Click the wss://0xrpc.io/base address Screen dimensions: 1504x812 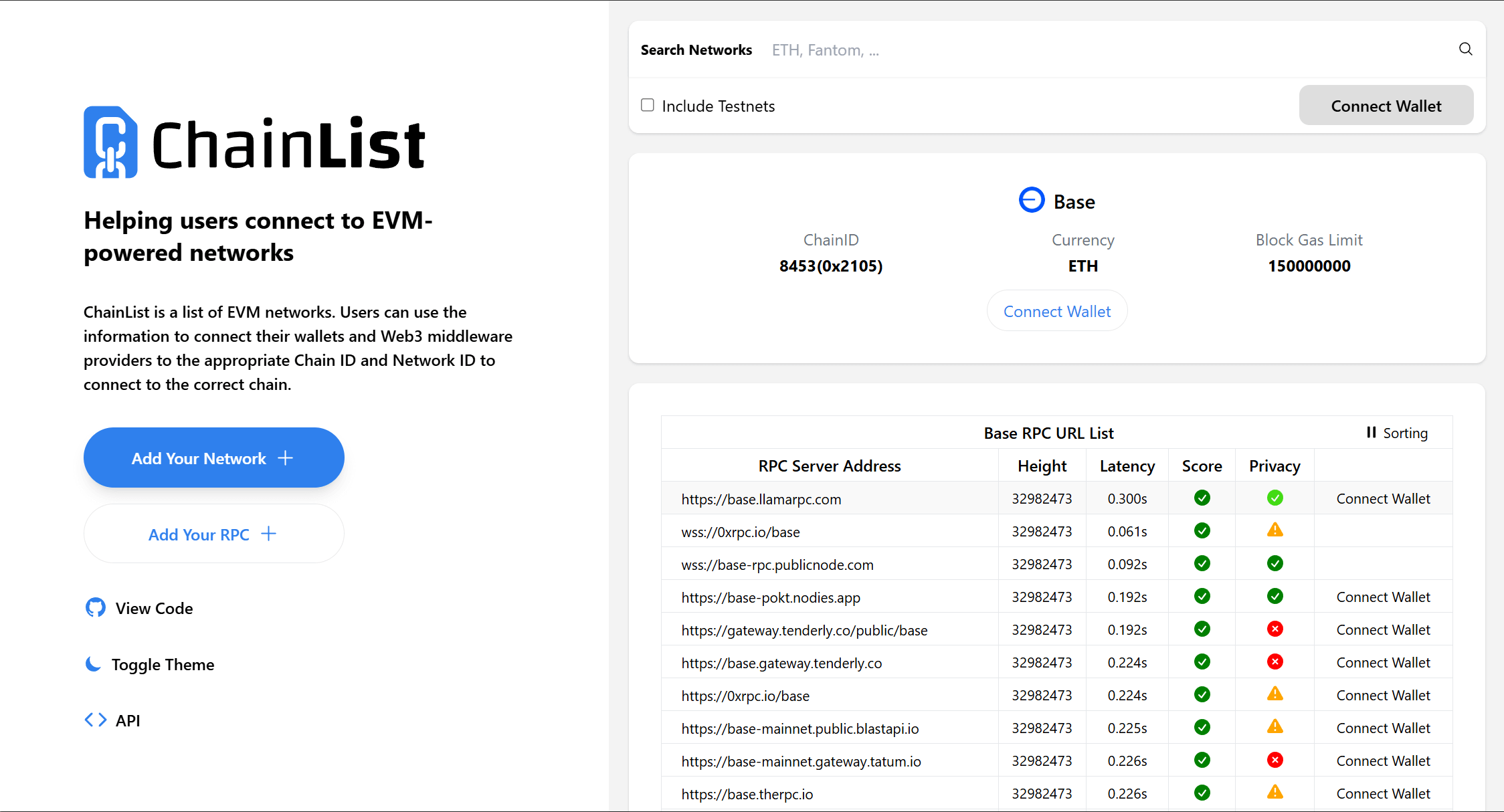pyautogui.click(x=740, y=532)
